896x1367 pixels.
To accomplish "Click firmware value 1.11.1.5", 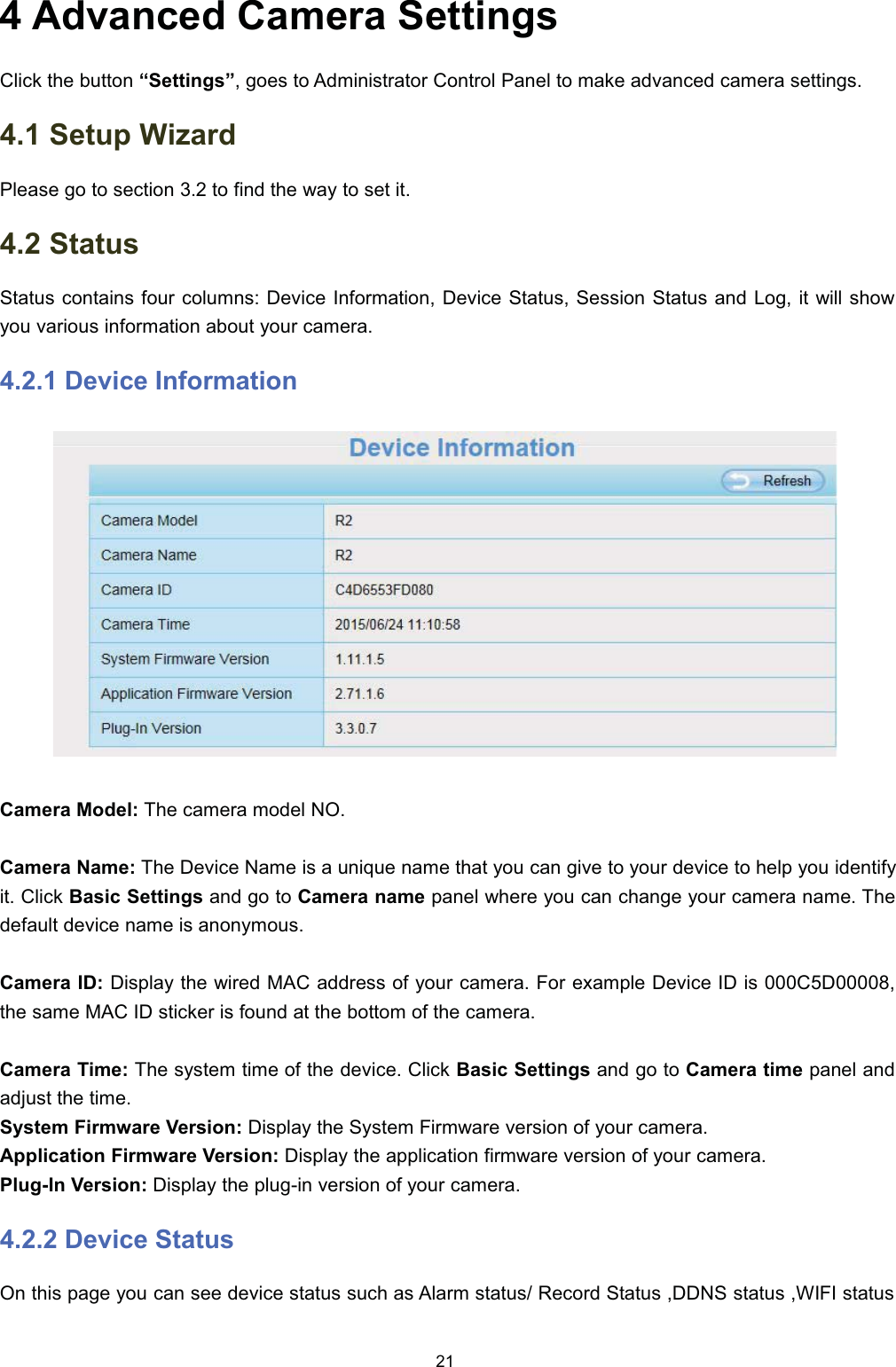I will coord(359,659).
